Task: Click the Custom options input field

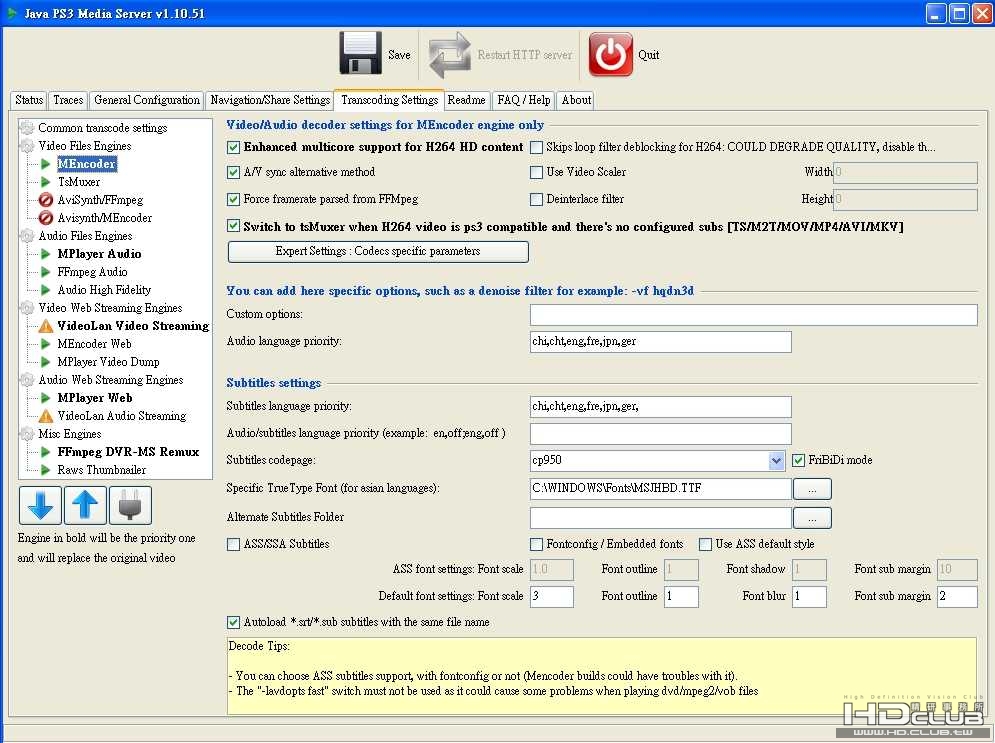Action: pos(753,315)
